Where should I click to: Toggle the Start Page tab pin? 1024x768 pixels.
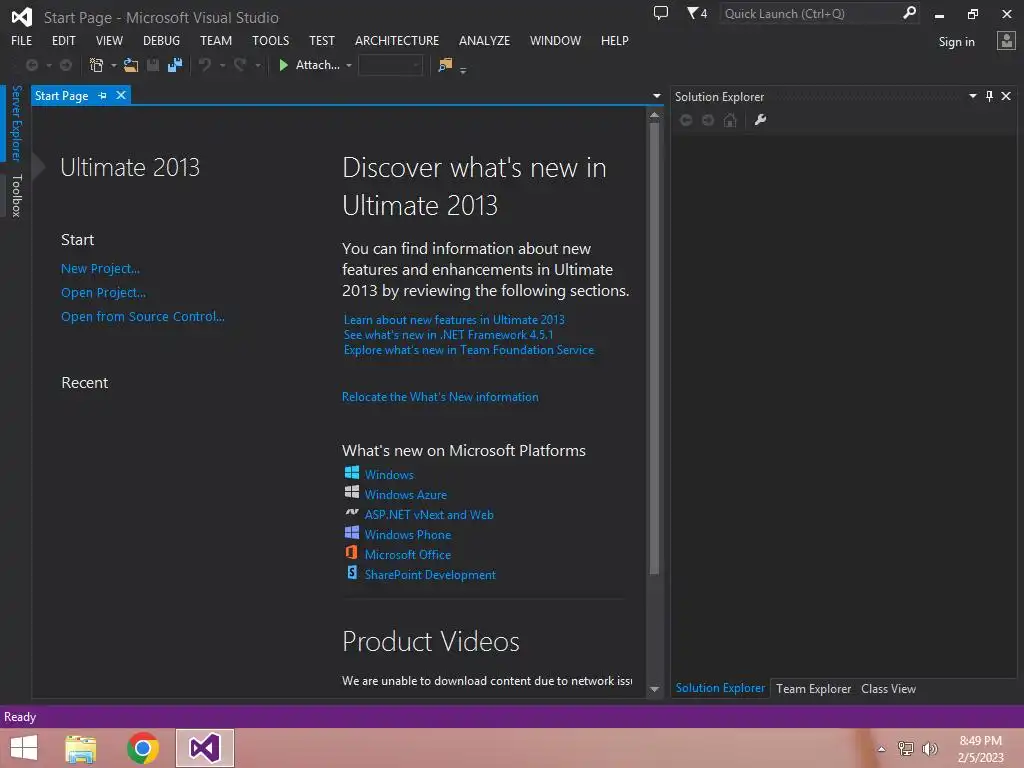[103, 96]
